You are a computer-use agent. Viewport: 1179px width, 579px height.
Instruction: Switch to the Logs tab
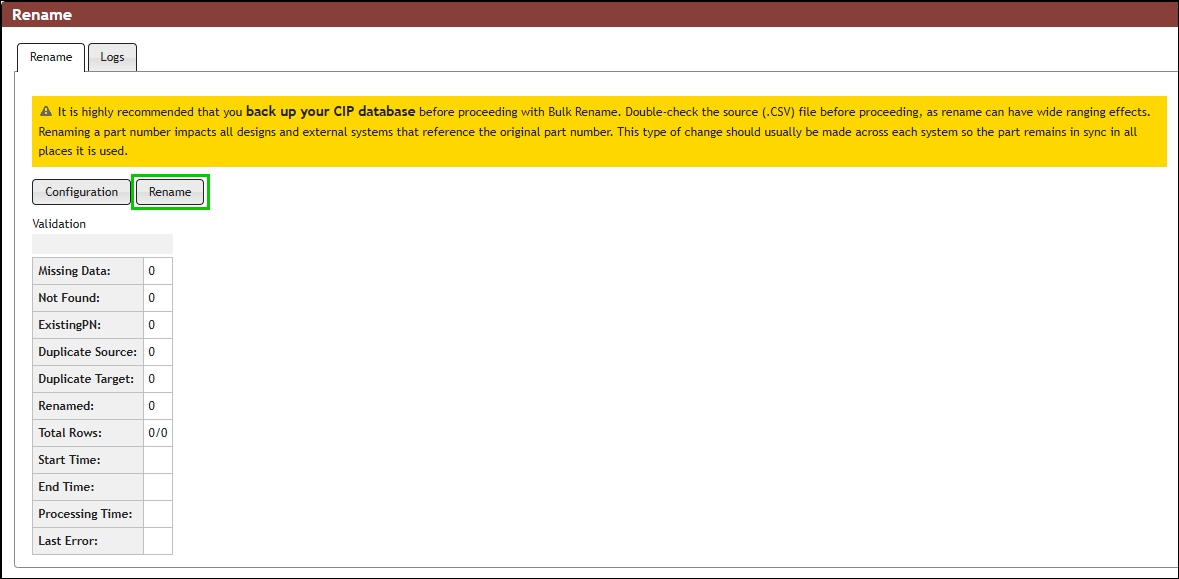click(x=112, y=57)
